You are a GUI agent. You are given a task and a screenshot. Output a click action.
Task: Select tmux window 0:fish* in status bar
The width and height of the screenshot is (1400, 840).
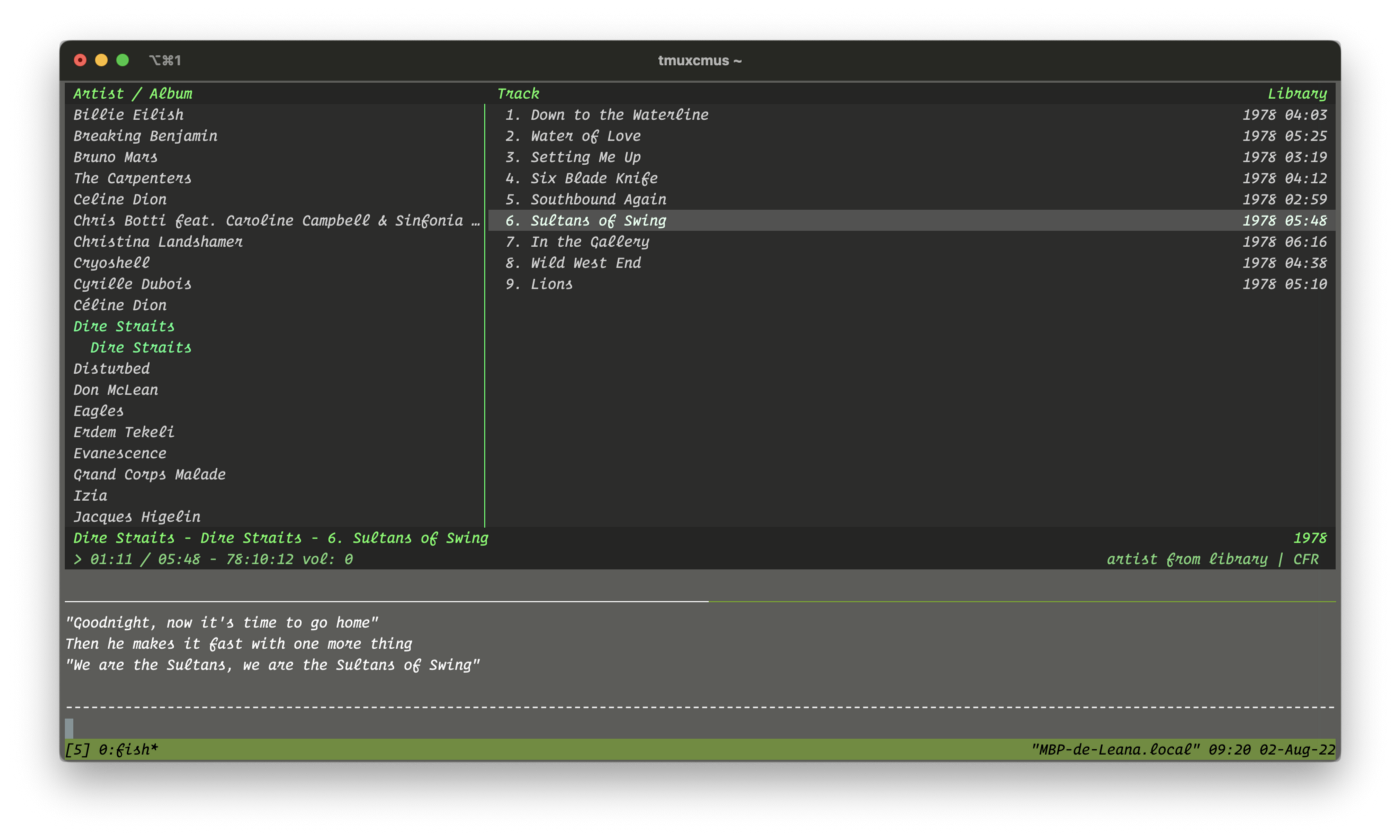tap(128, 750)
